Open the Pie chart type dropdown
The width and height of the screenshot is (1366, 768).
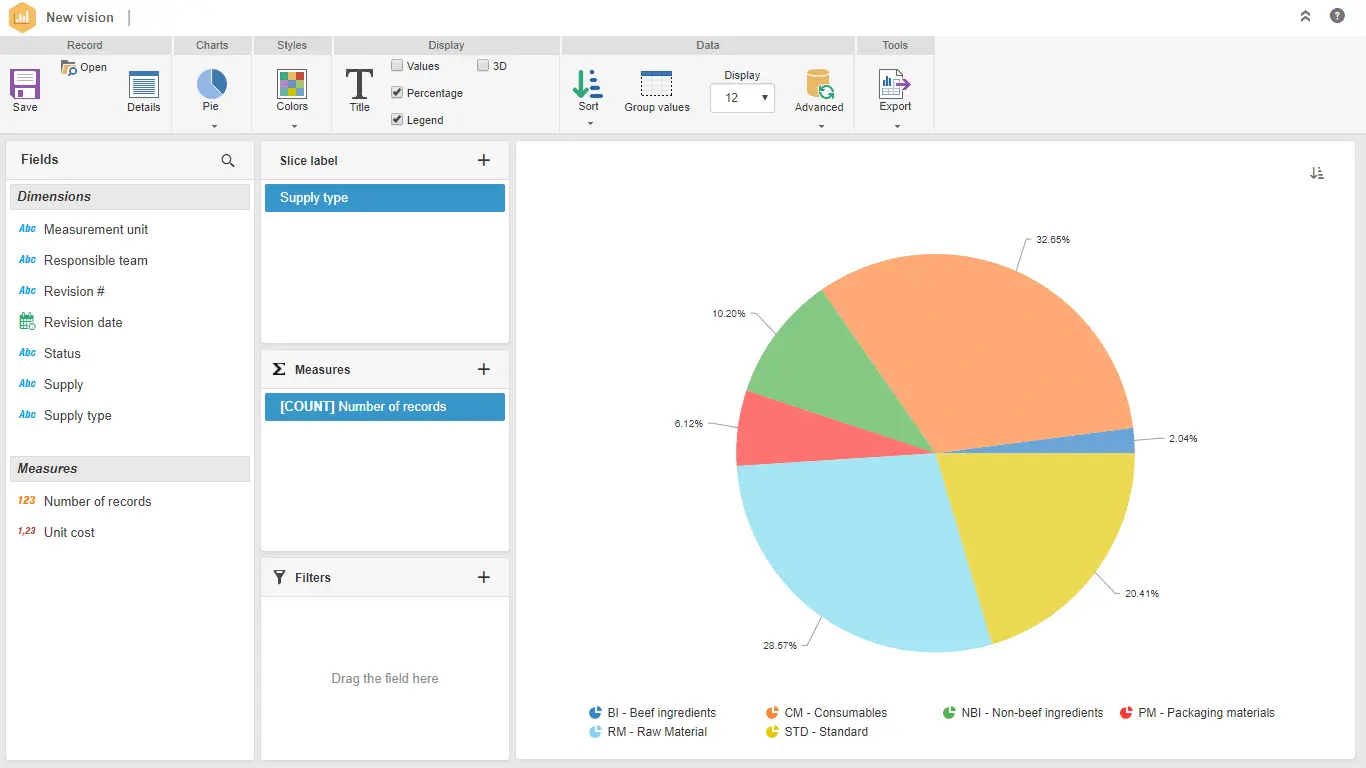click(x=213, y=126)
